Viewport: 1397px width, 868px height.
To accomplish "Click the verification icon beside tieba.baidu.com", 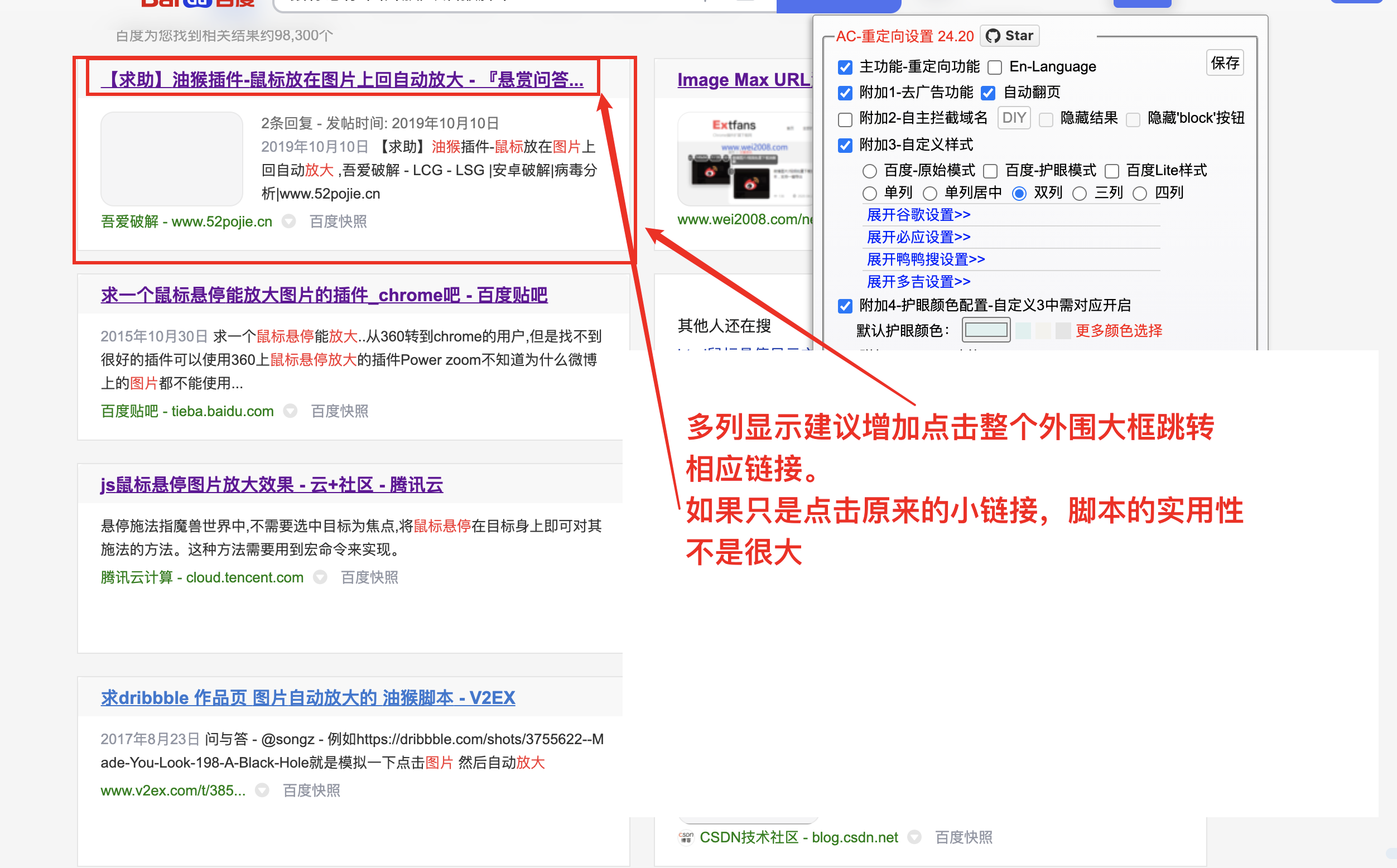I will click(x=291, y=411).
